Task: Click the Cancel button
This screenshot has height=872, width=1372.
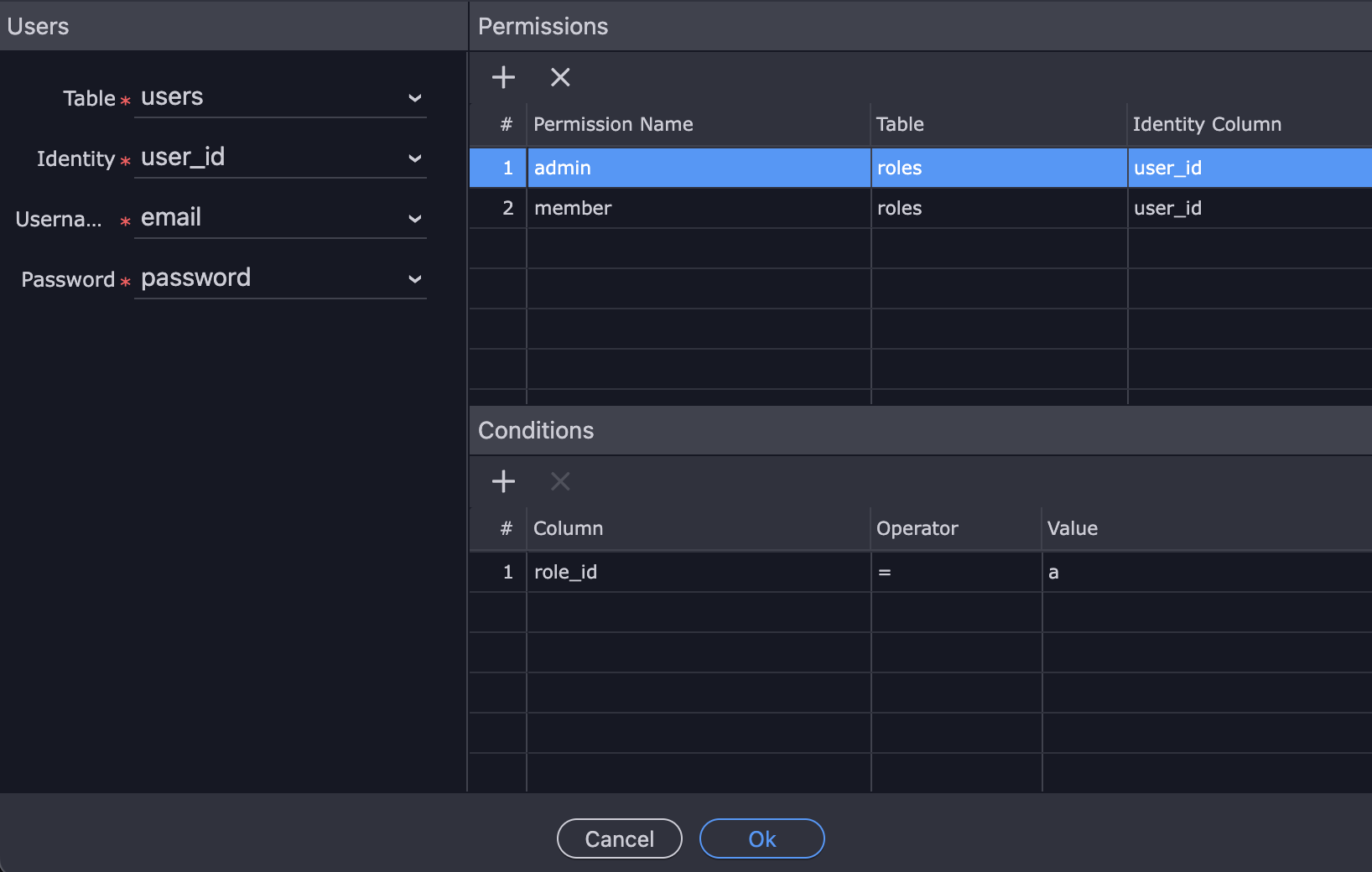Action: 620,838
